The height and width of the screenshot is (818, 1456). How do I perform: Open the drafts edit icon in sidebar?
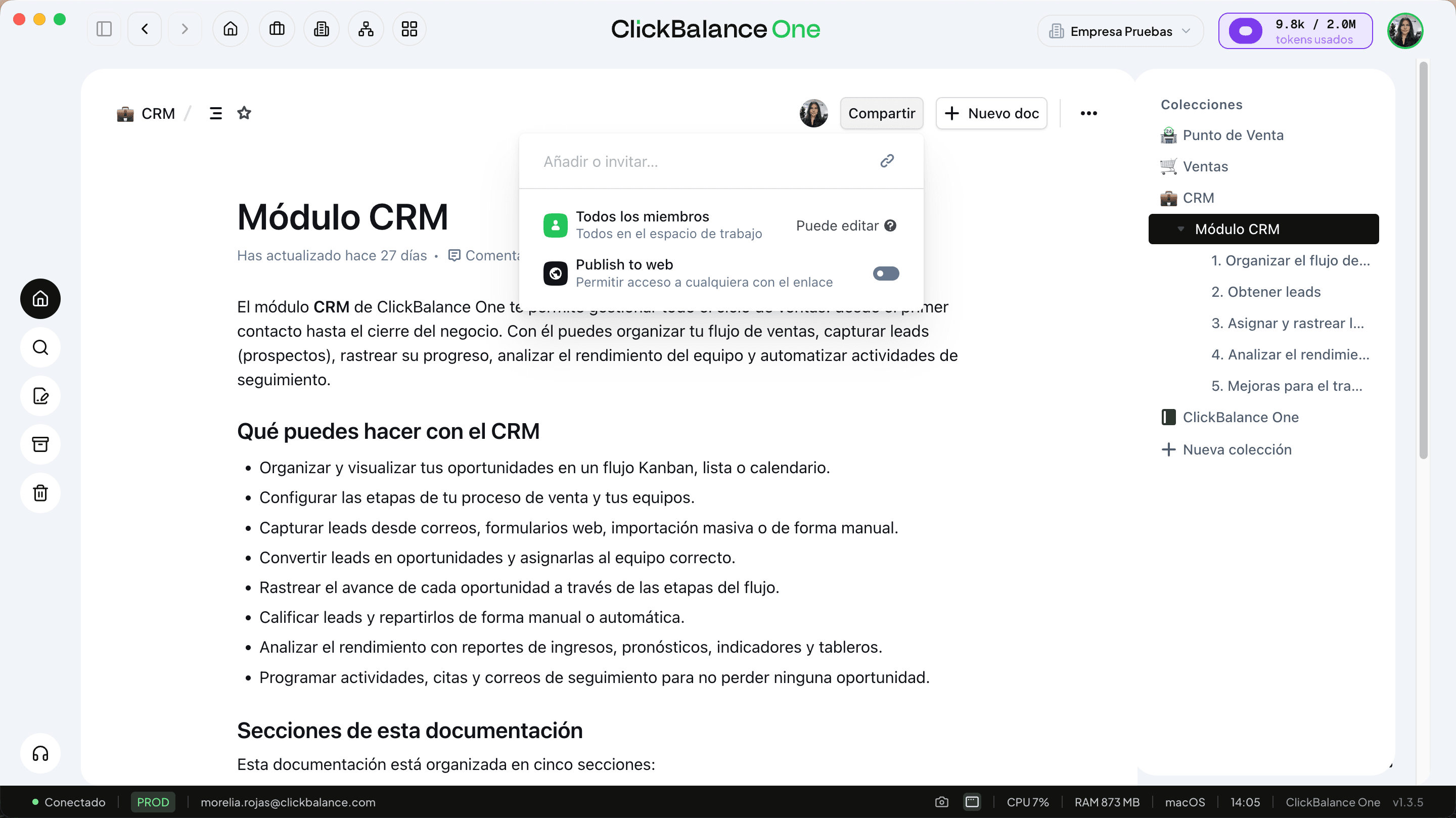coord(40,396)
